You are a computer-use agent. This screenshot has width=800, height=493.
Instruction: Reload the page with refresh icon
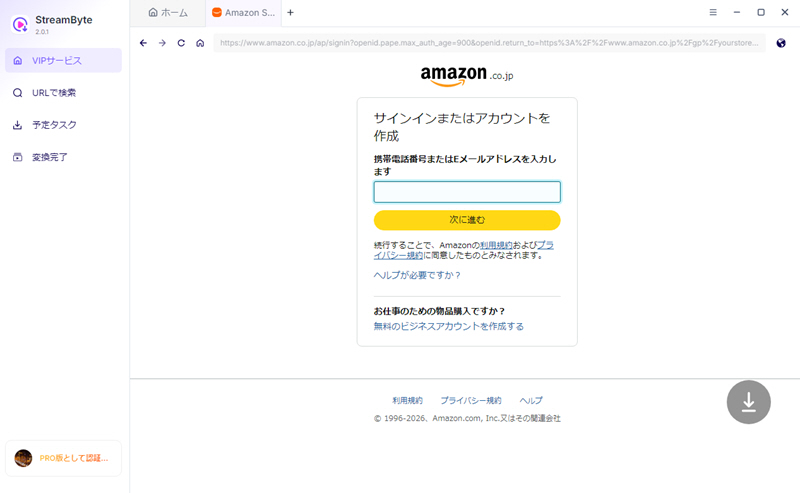[181, 43]
